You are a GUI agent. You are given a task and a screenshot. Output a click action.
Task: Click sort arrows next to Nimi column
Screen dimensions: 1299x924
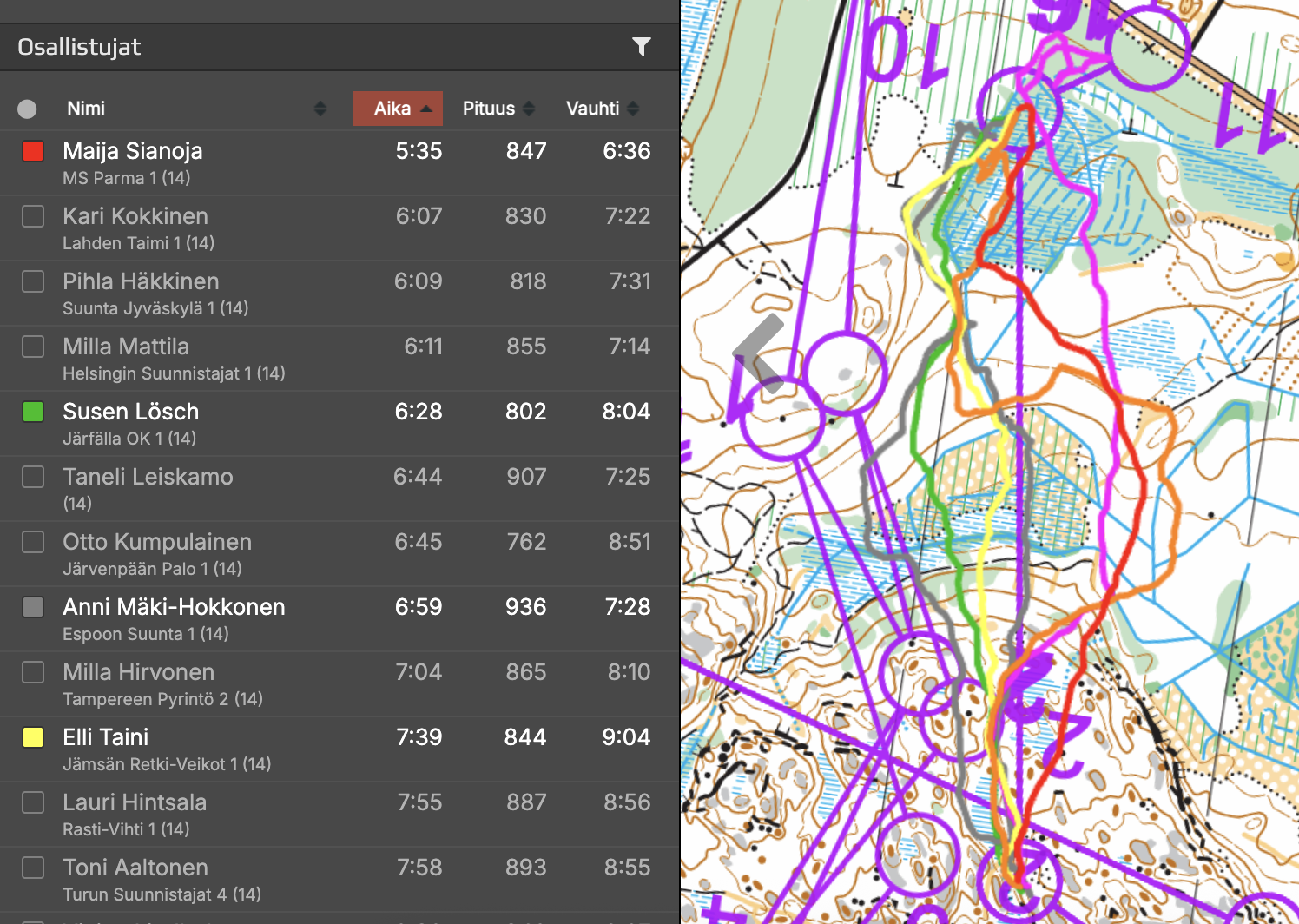320,109
